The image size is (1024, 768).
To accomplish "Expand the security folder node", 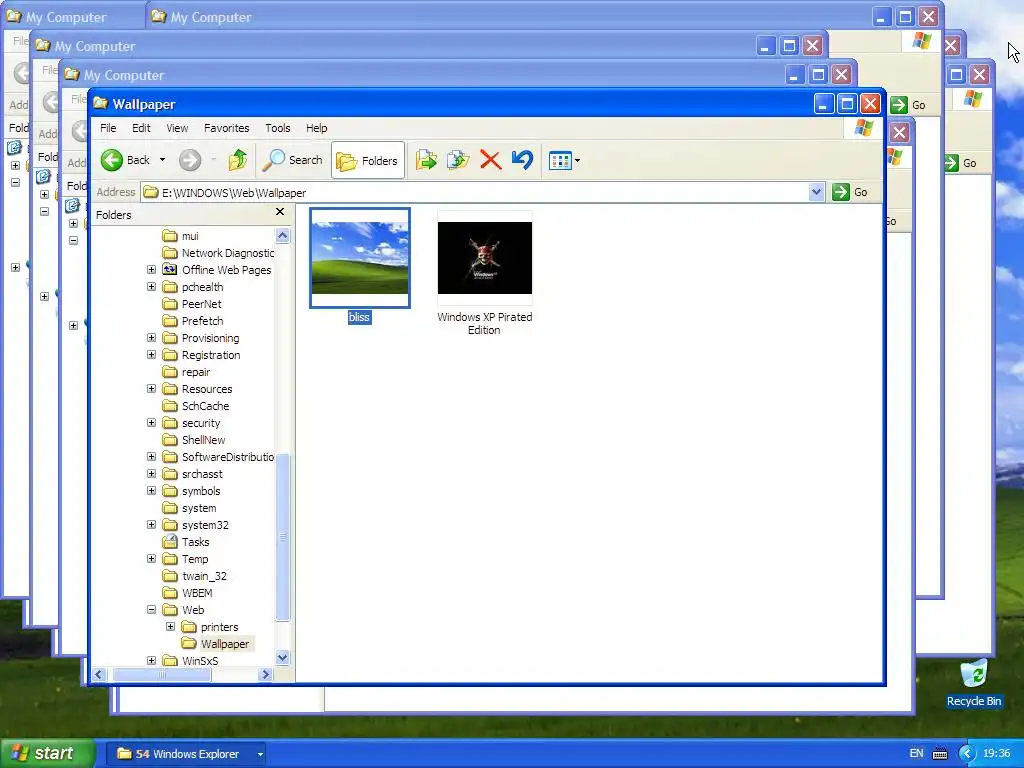I will click(x=152, y=423).
